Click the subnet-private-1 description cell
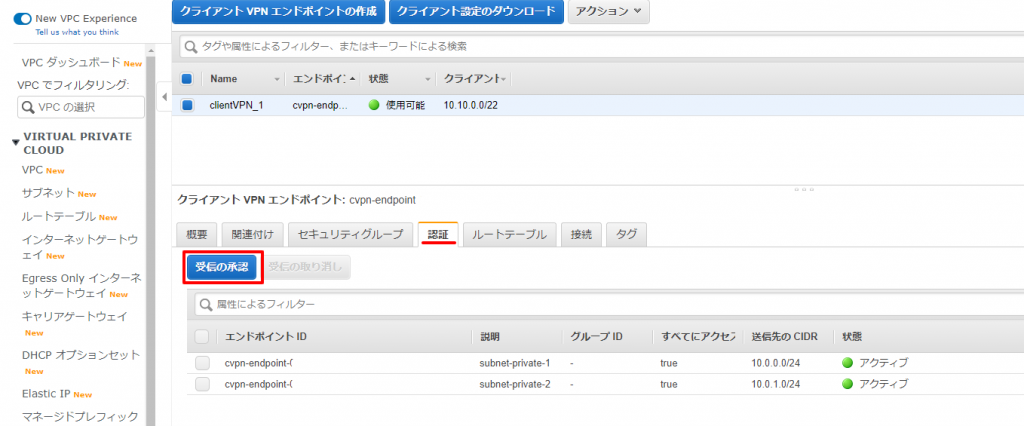 point(515,363)
